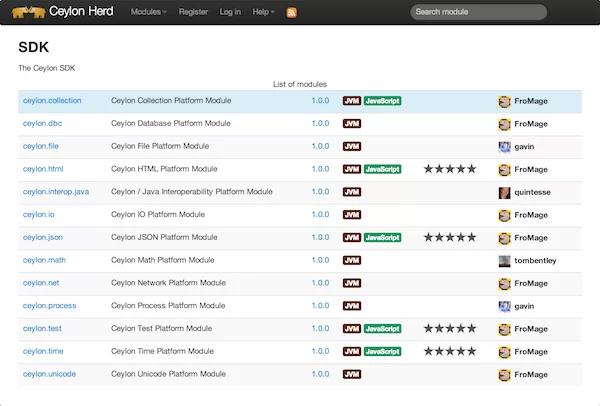Open the ceylon.html module link
This screenshot has height=406, width=600.
43,169
